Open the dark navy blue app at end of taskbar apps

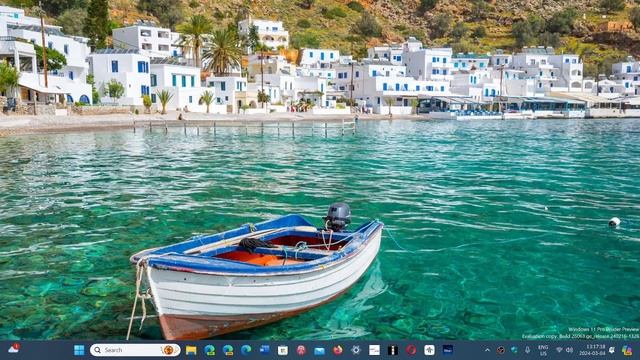[447, 350]
